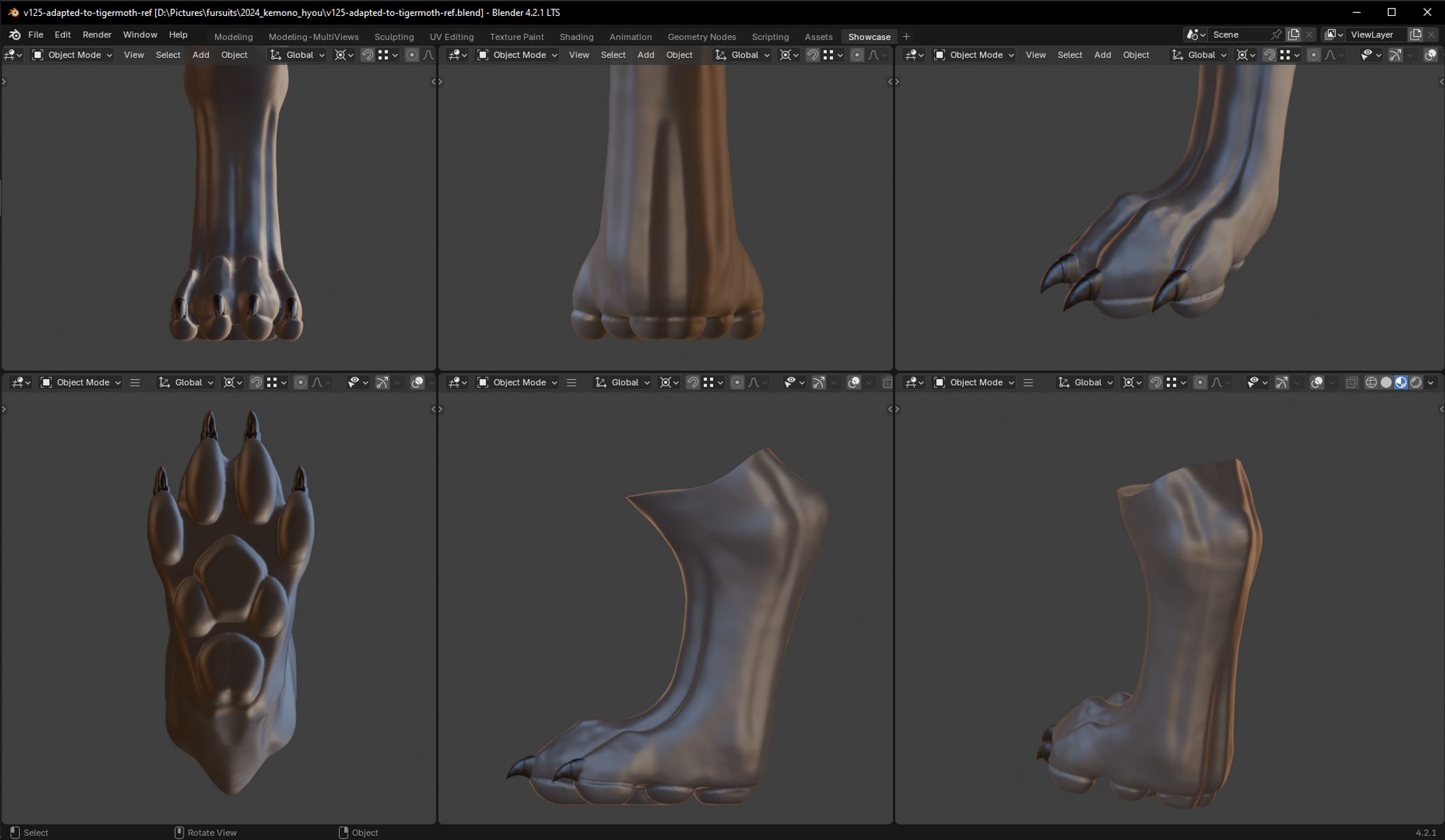Open snapping options in front claws viewport
Screen dimensions: 1445x840
(x=389, y=55)
